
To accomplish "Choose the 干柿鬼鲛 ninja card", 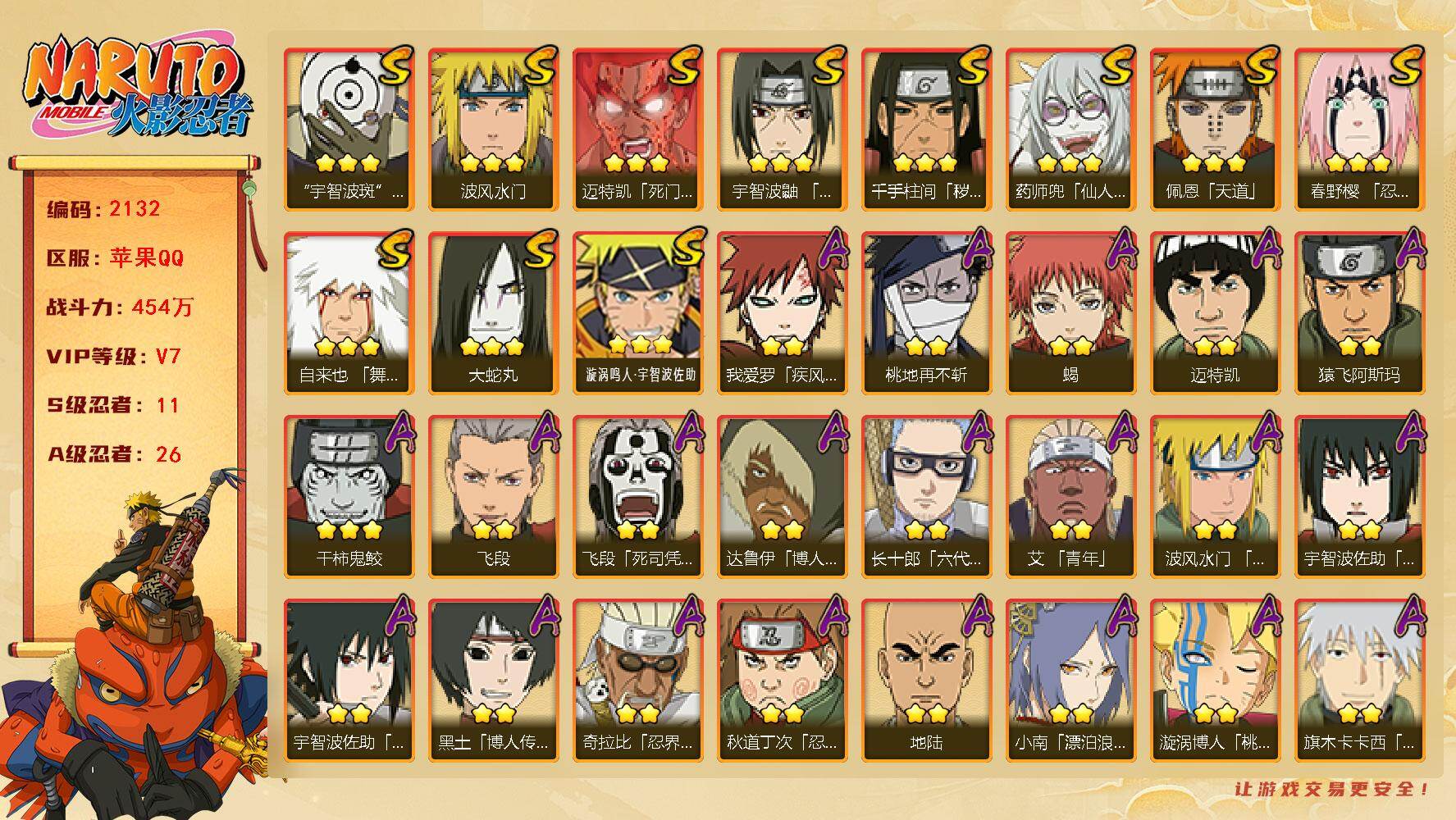I will tap(349, 497).
